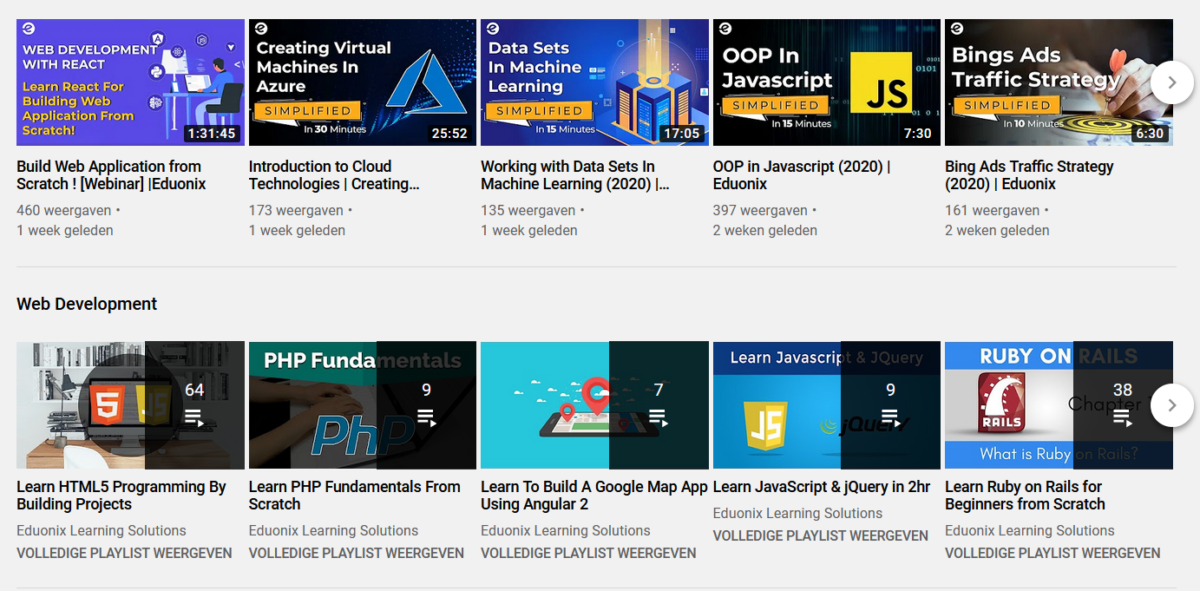Open Eduonix Learning Solutions channel under Google Map playlist

tap(566, 531)
